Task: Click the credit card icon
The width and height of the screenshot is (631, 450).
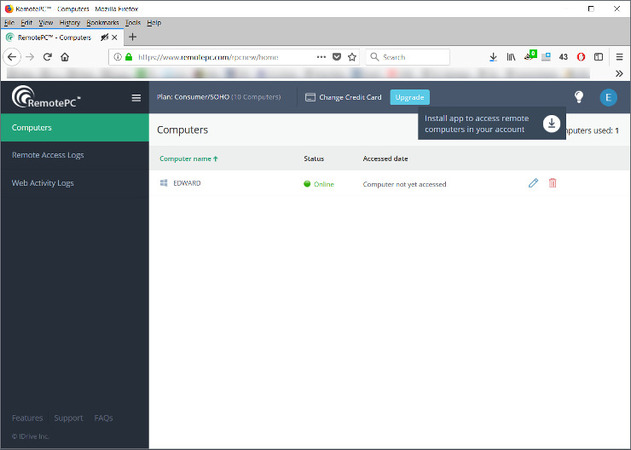Action: [x=310, y=97]
